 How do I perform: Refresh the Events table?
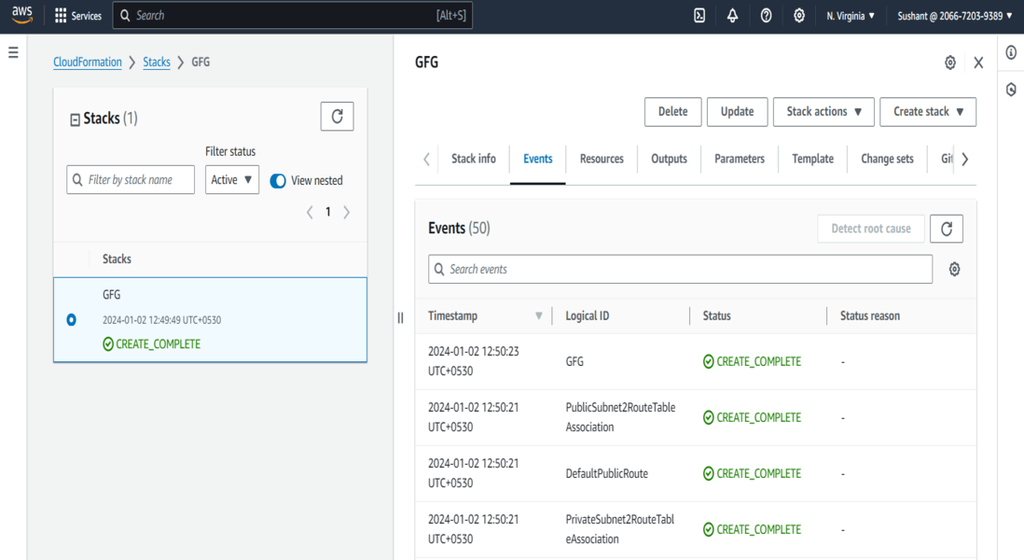coord(946,228)
